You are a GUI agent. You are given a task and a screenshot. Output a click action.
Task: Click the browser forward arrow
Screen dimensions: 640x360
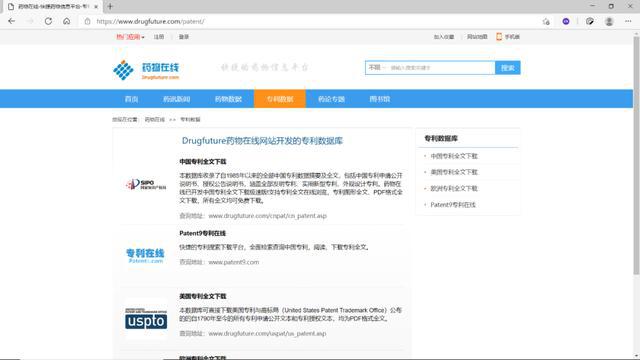click(30, 21)
